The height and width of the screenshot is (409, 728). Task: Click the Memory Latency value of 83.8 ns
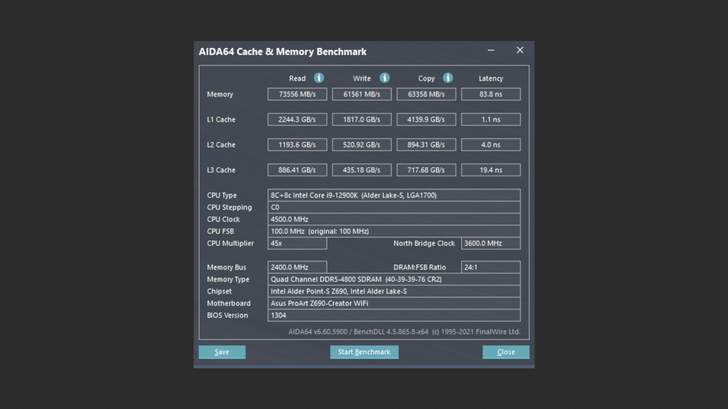pyautogui.click(x=490, y=94)
